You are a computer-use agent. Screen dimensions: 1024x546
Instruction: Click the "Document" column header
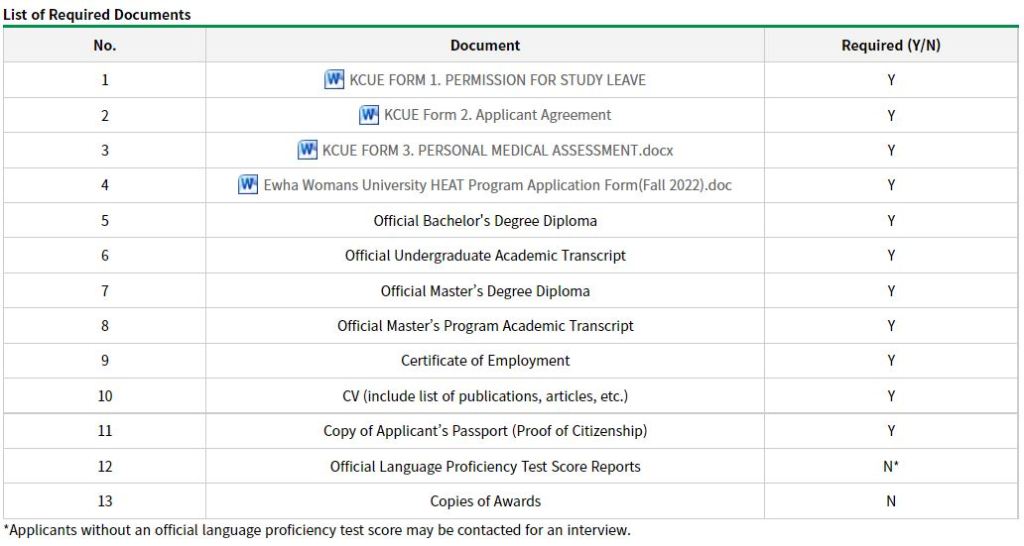[485, 45]
